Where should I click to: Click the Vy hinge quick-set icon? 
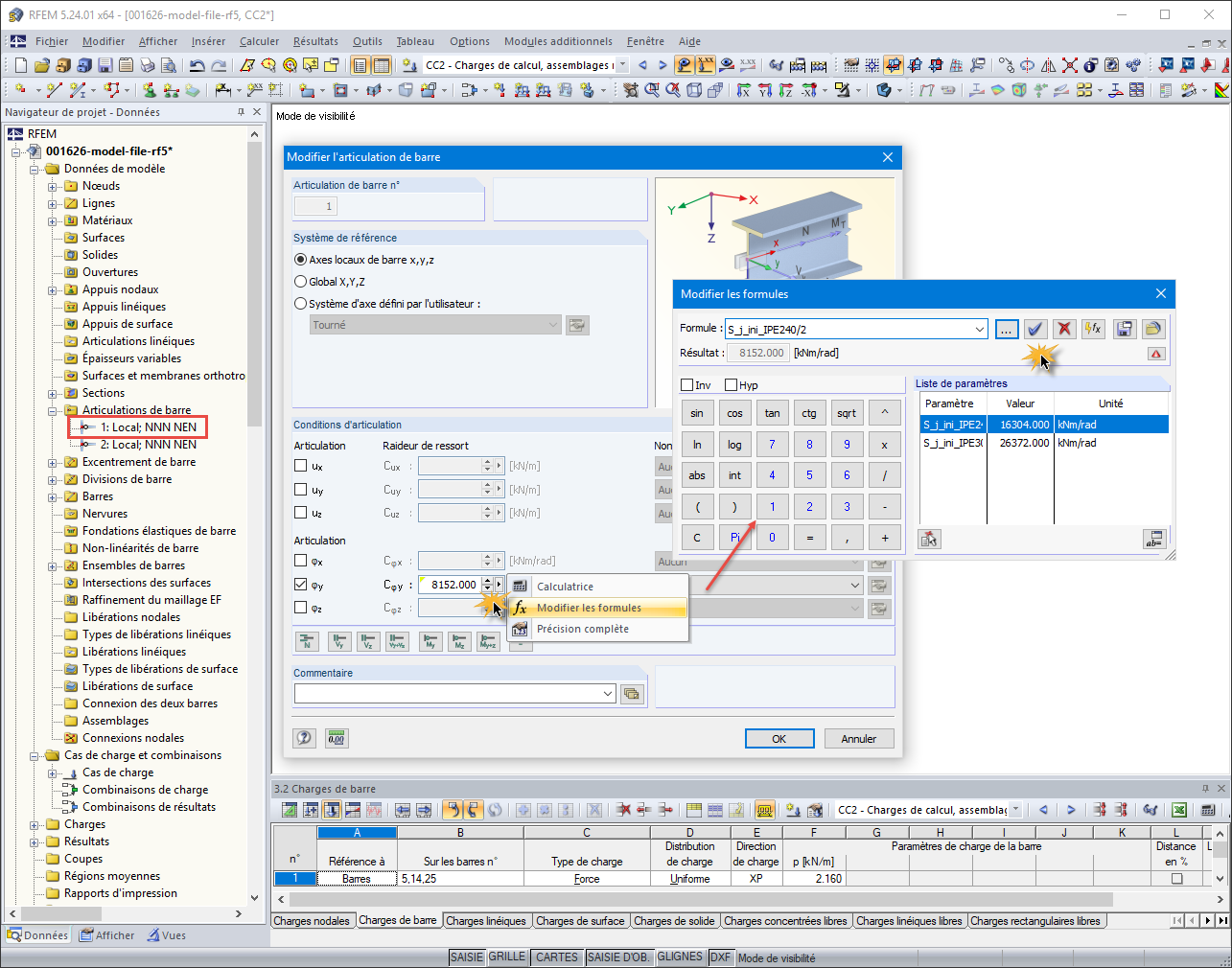pos(339,642)
